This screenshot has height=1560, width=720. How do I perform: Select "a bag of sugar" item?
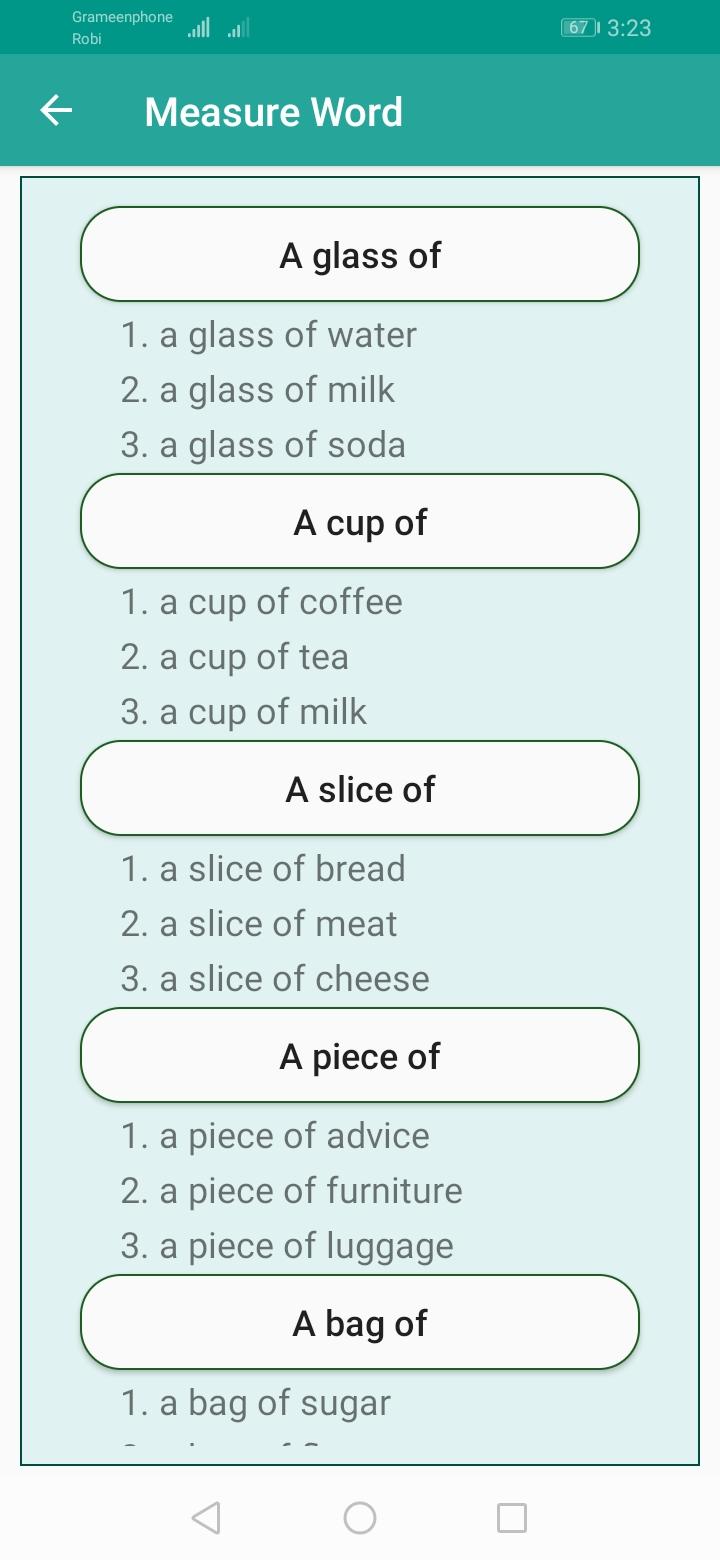[x=255, y=1403]
